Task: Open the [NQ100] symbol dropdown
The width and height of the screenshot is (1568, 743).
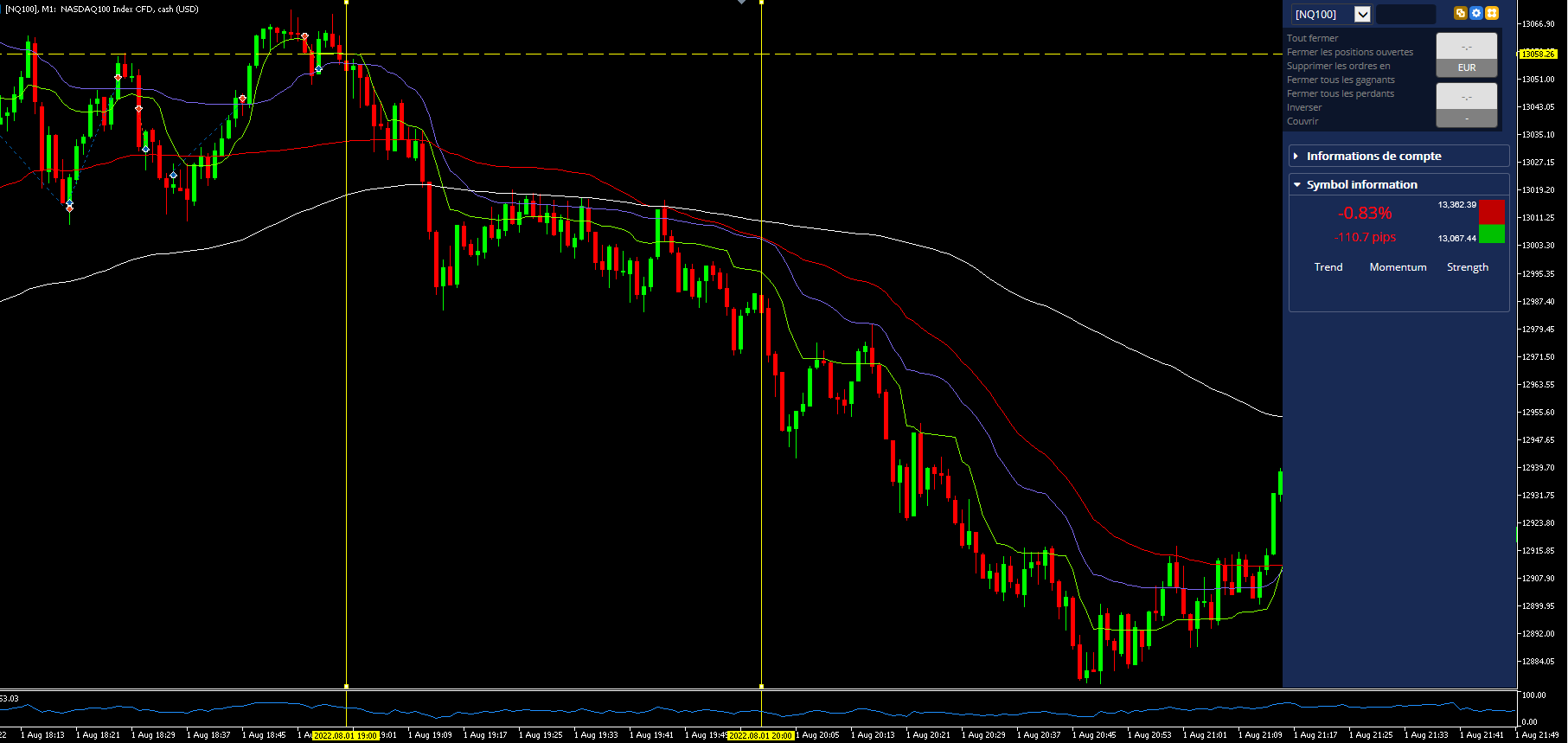Action: (x=1362, y=14)
